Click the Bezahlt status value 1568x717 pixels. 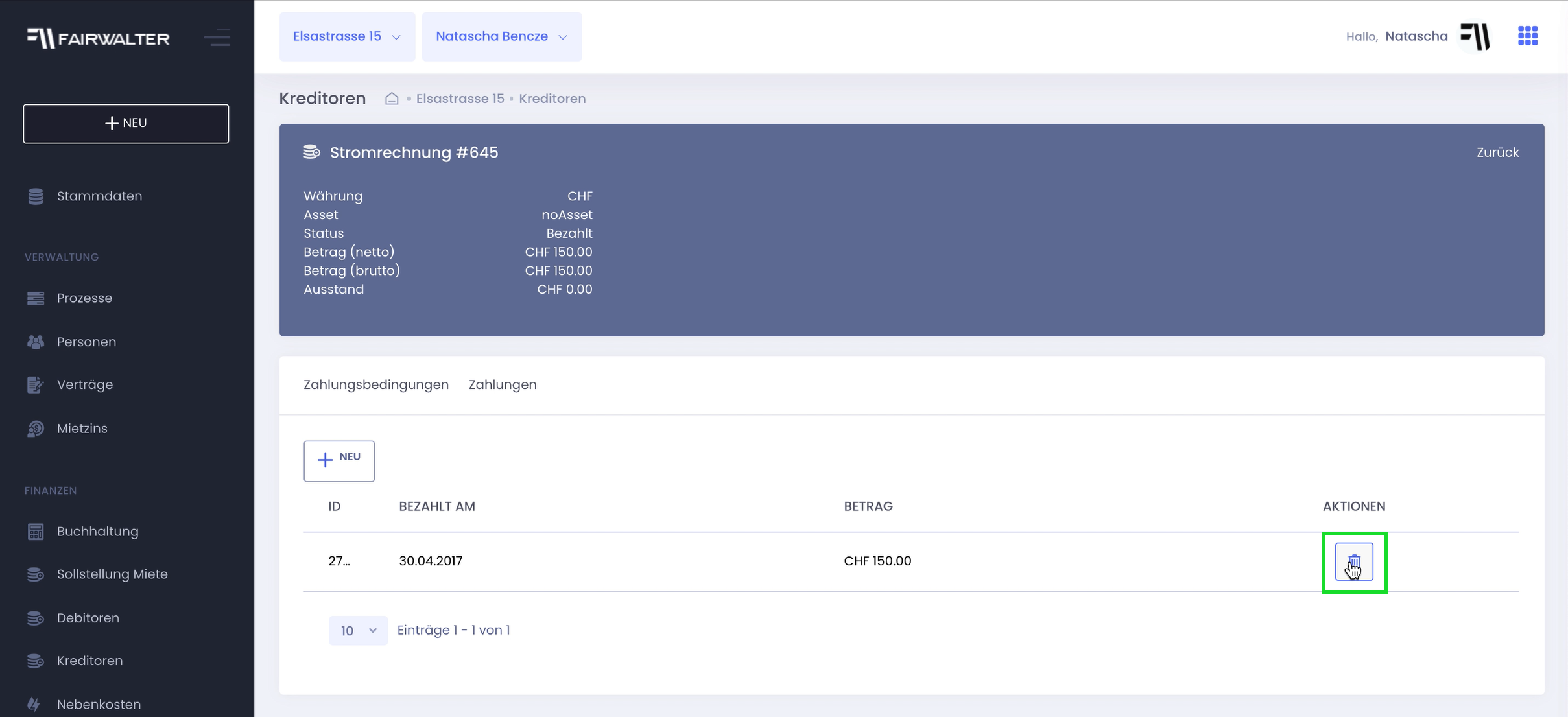coord(569,233)
